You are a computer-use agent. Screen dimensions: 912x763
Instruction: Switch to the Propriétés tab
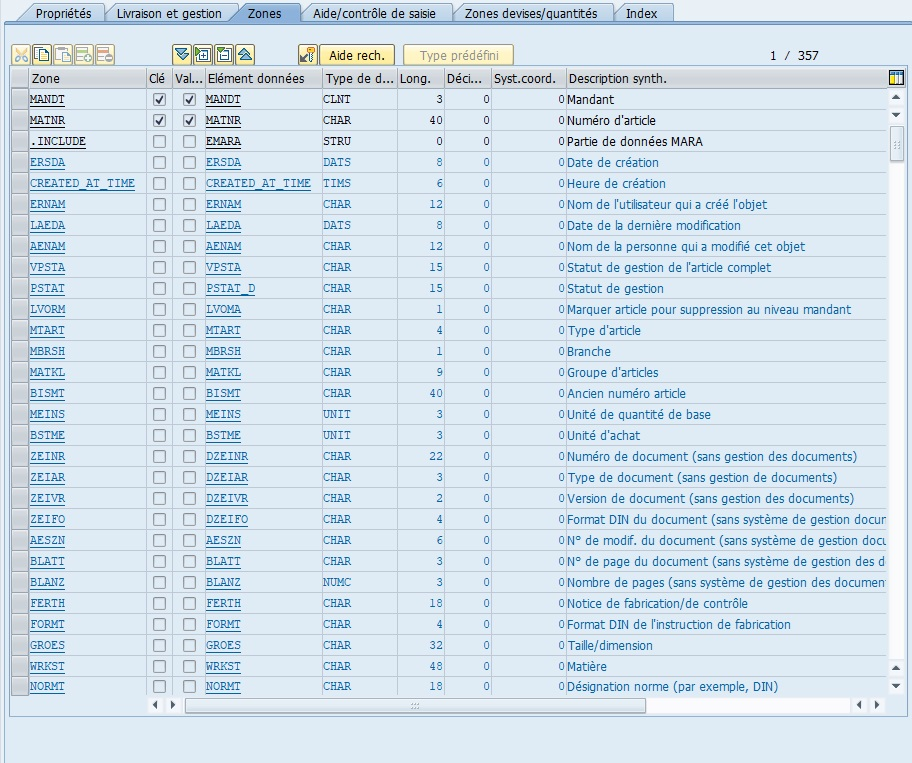point(63,13)
